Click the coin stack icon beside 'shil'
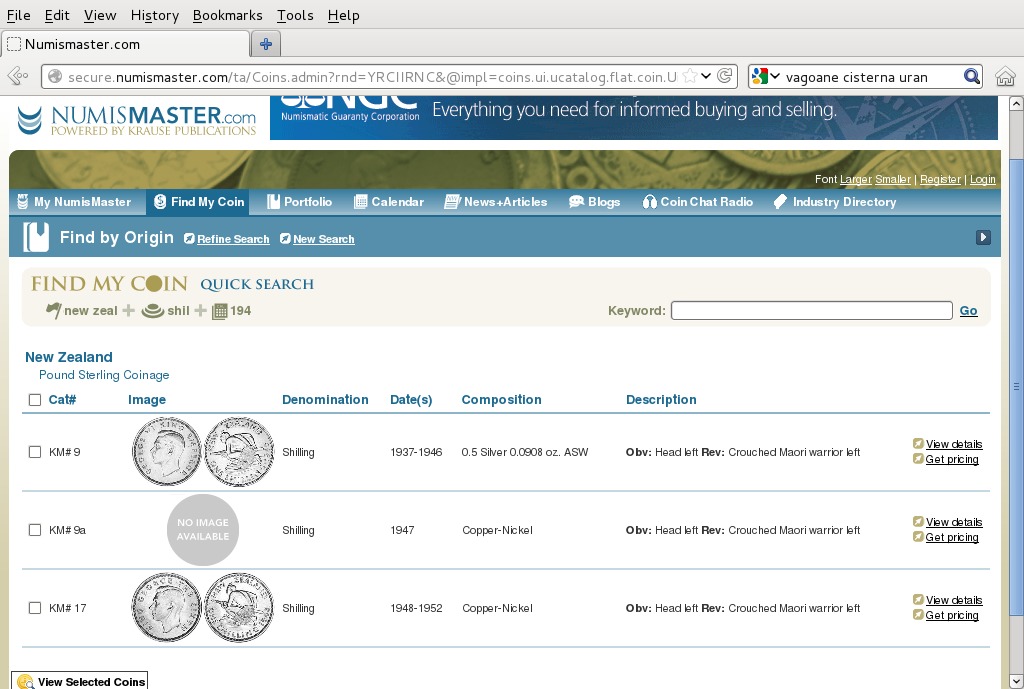Image resolution: width=1024 pixels, height=689 pixels. [153, 311]
